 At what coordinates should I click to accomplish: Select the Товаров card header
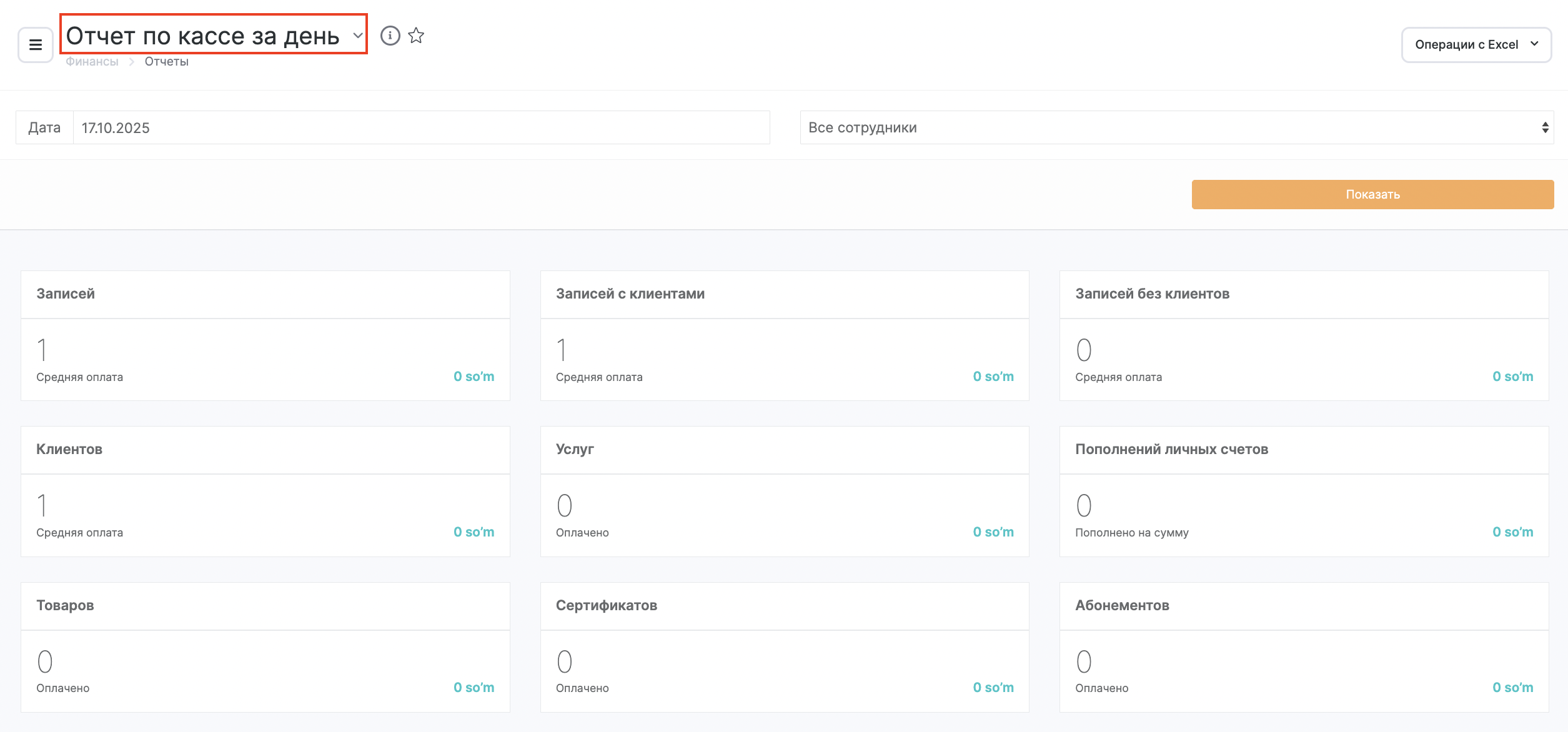265,606
